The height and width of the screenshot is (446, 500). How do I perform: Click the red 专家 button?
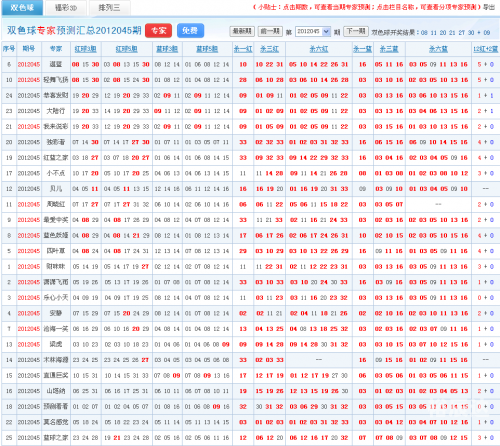pos(159,31)
